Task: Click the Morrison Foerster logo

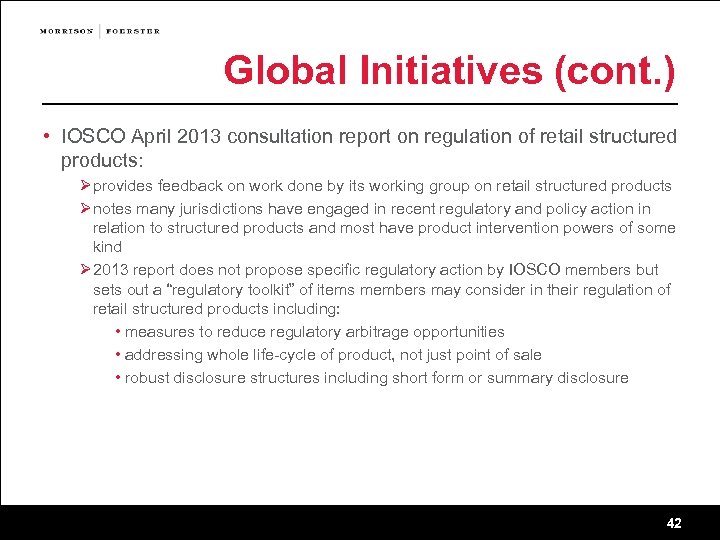Action: pyautogui.click(x=100, y=31)
